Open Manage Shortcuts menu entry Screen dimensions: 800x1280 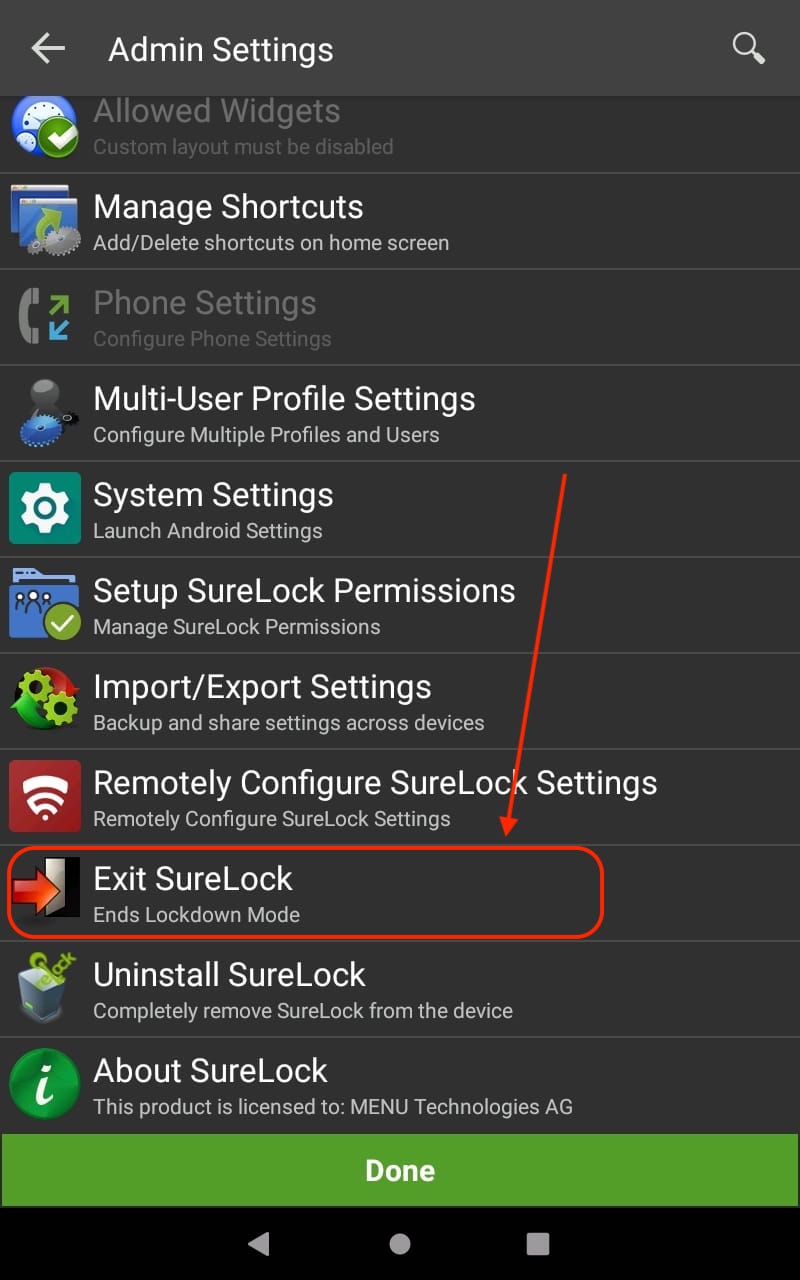[400, 221]
